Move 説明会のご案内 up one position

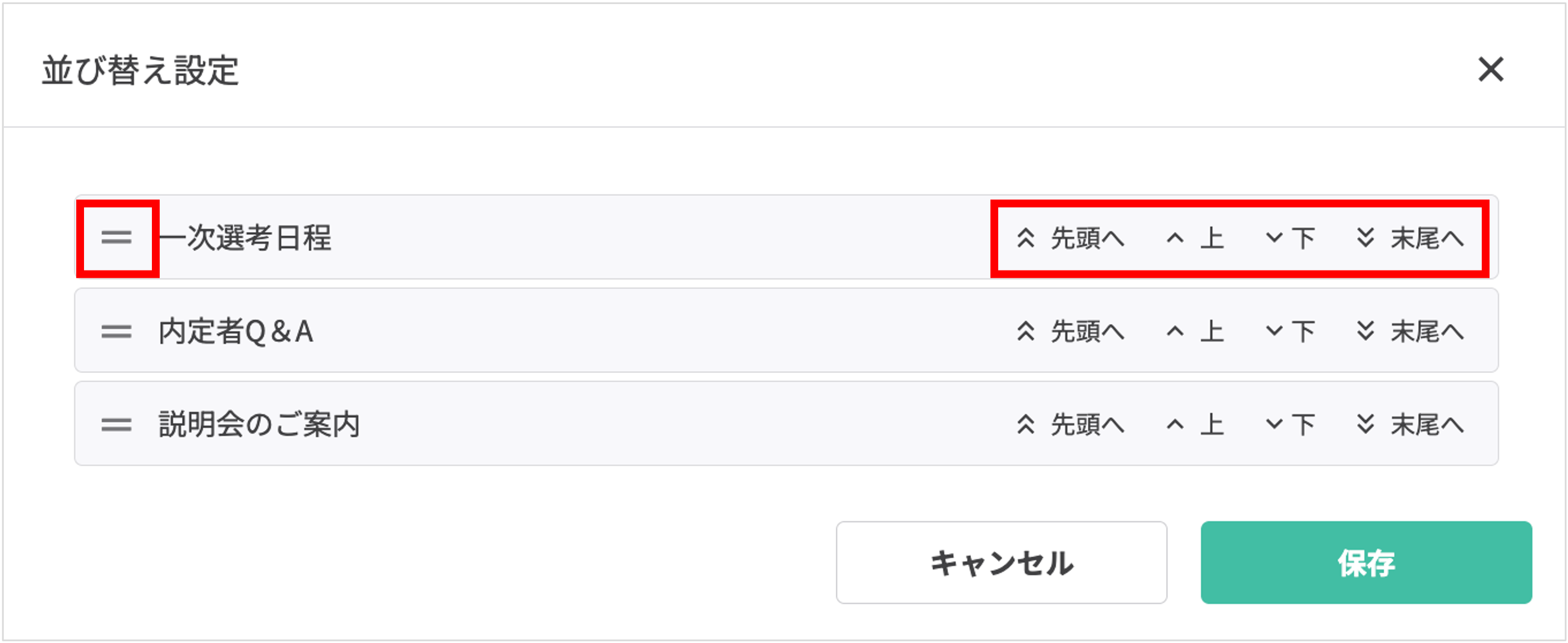(x=1194, y=424)
